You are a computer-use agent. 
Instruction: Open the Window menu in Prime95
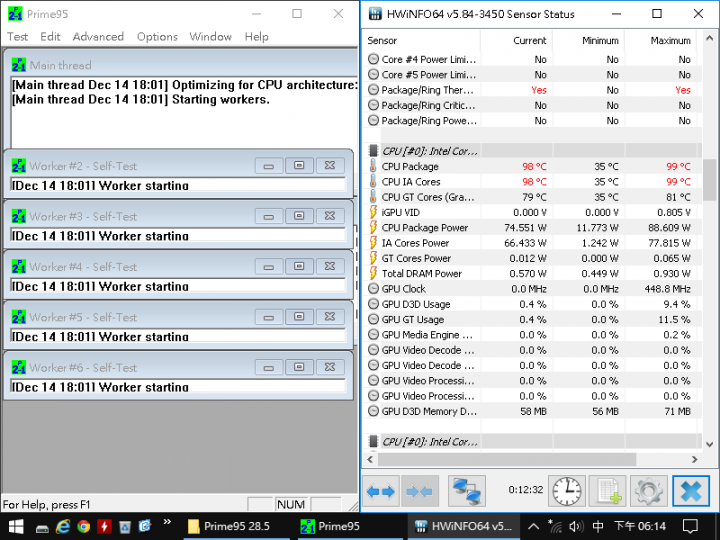[x=210, y=37]
